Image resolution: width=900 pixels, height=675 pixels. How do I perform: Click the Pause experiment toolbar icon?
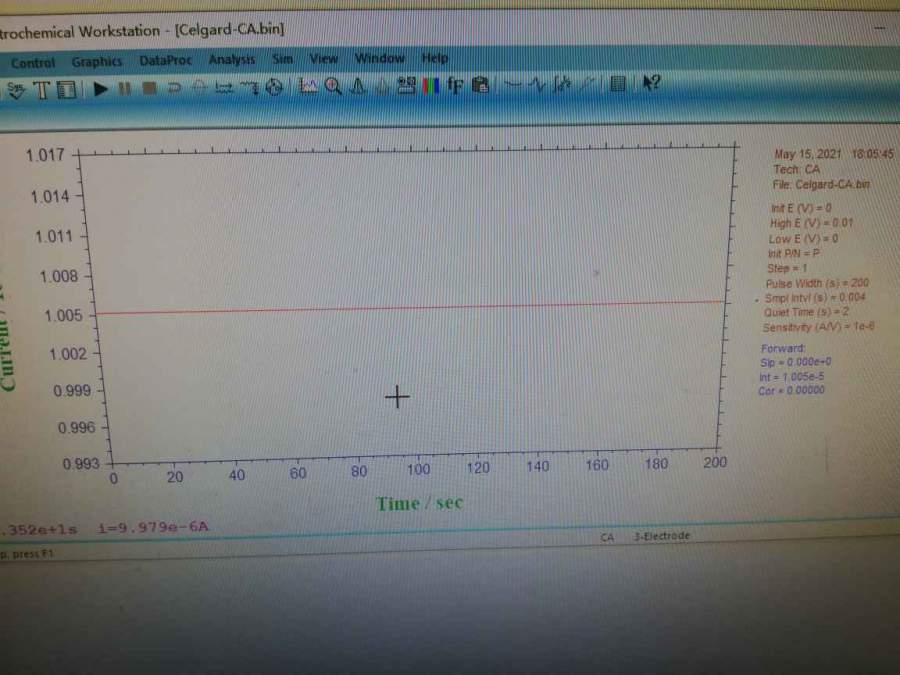pyautogui.click(x=125, y=89)
